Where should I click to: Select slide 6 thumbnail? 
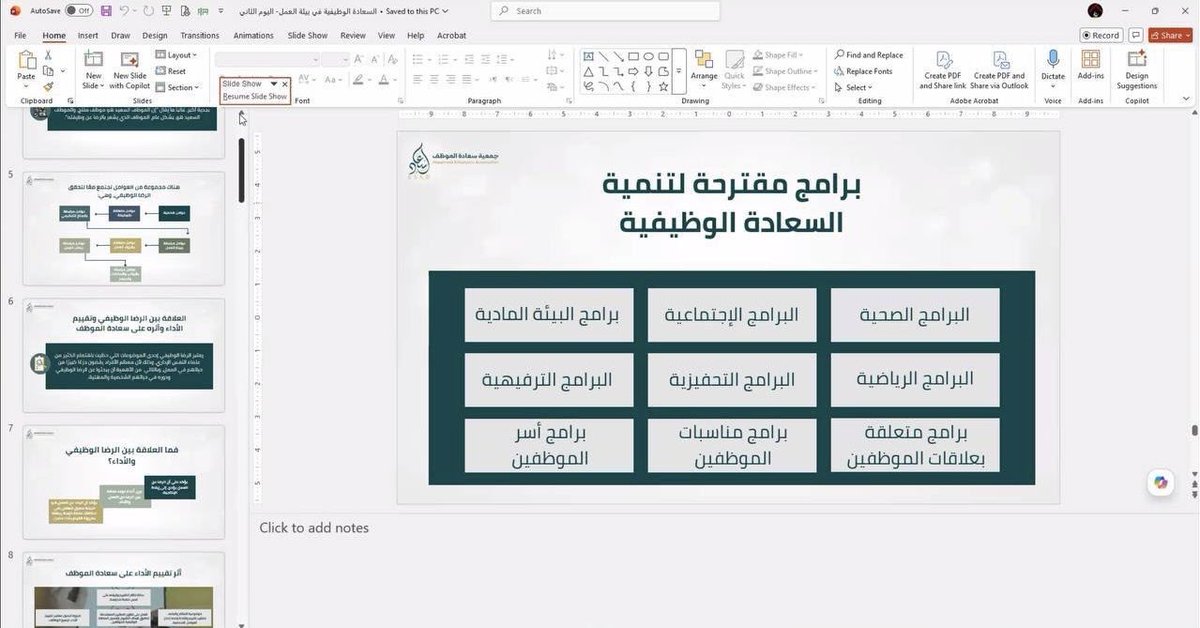(124, 354)
